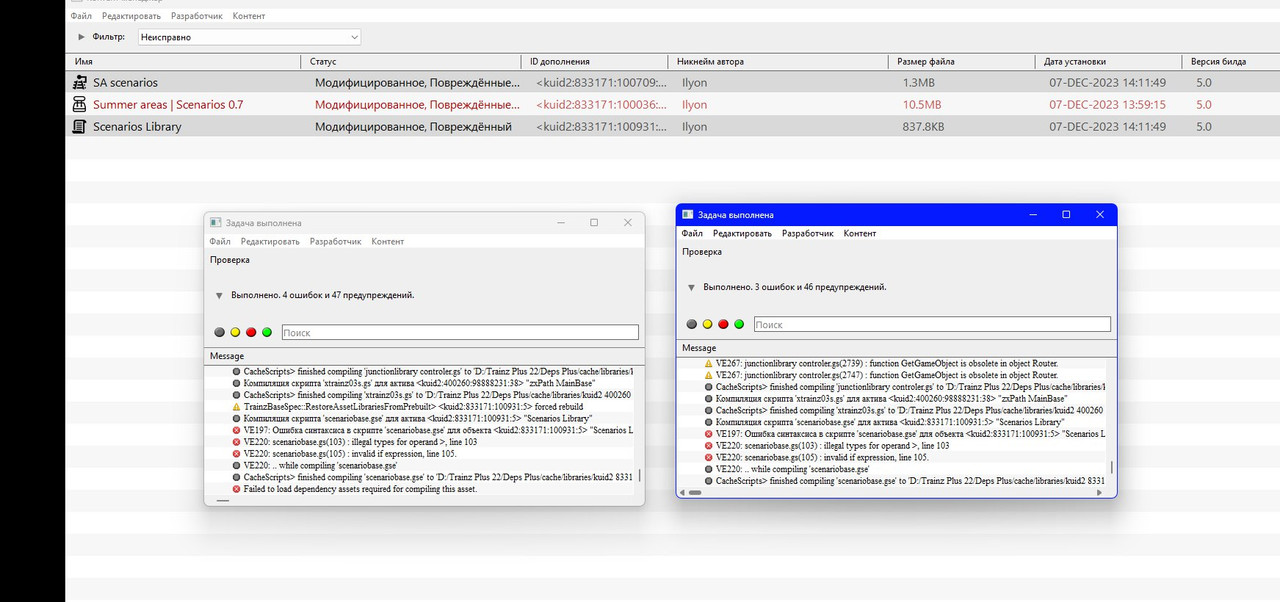Select 'SA scenarios' asset name
Image resolution: width=1280 pixels, height=602 pixels.
pyautogui.click(x=125, y=82)
